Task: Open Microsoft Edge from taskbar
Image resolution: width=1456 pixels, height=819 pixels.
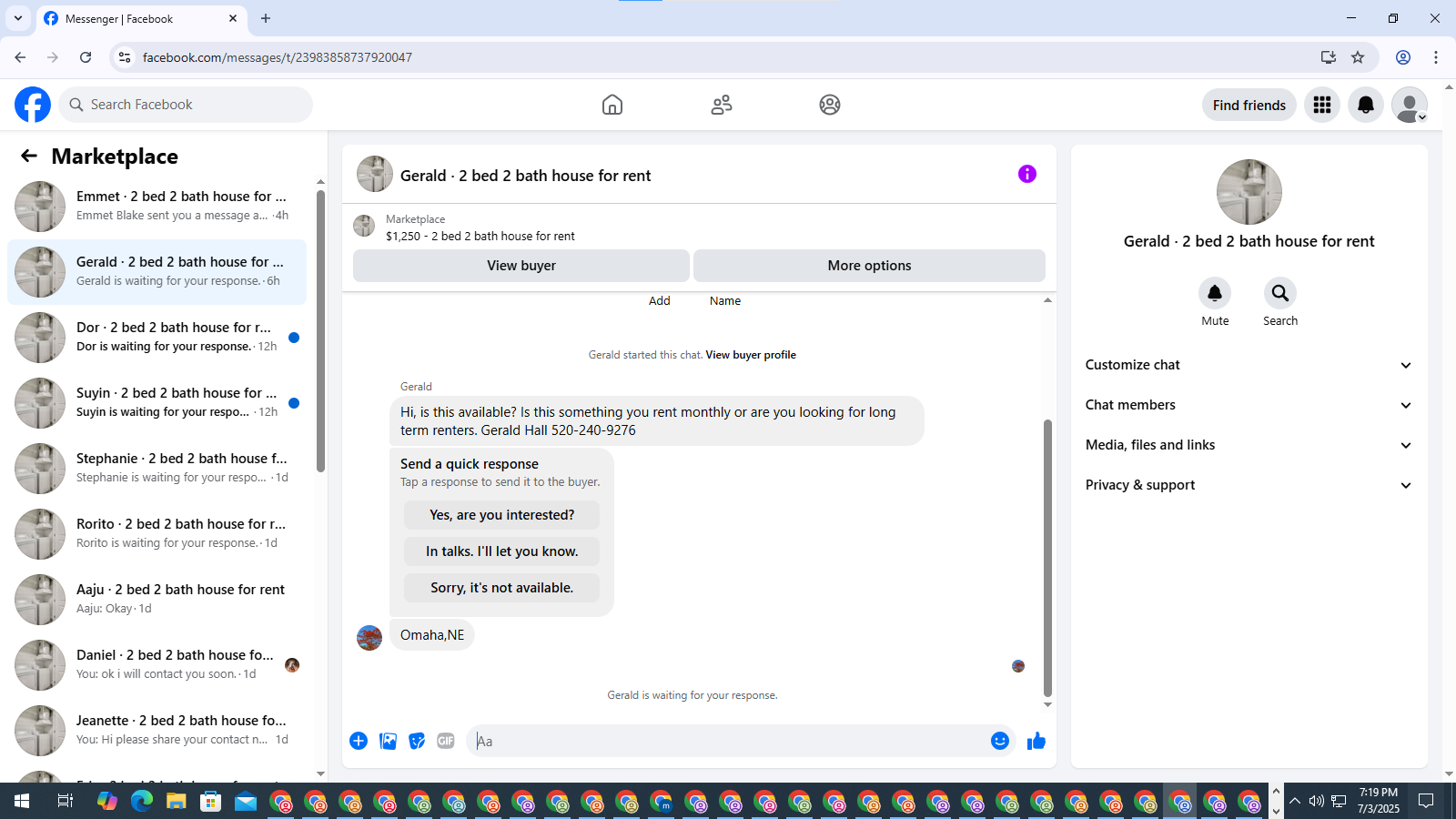Action: point(142,801)
